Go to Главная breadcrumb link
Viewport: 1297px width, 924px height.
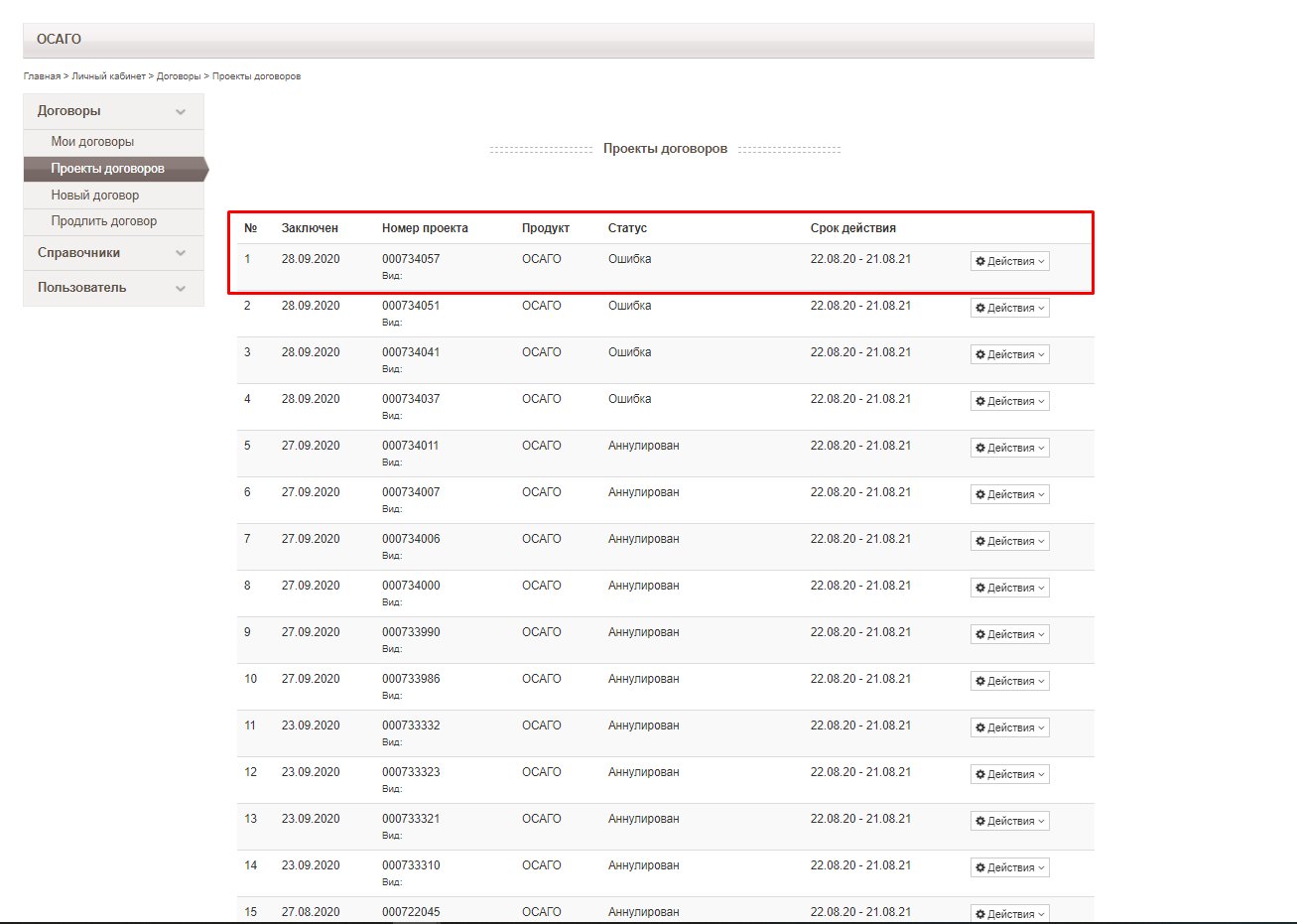(x=42, y=76)
